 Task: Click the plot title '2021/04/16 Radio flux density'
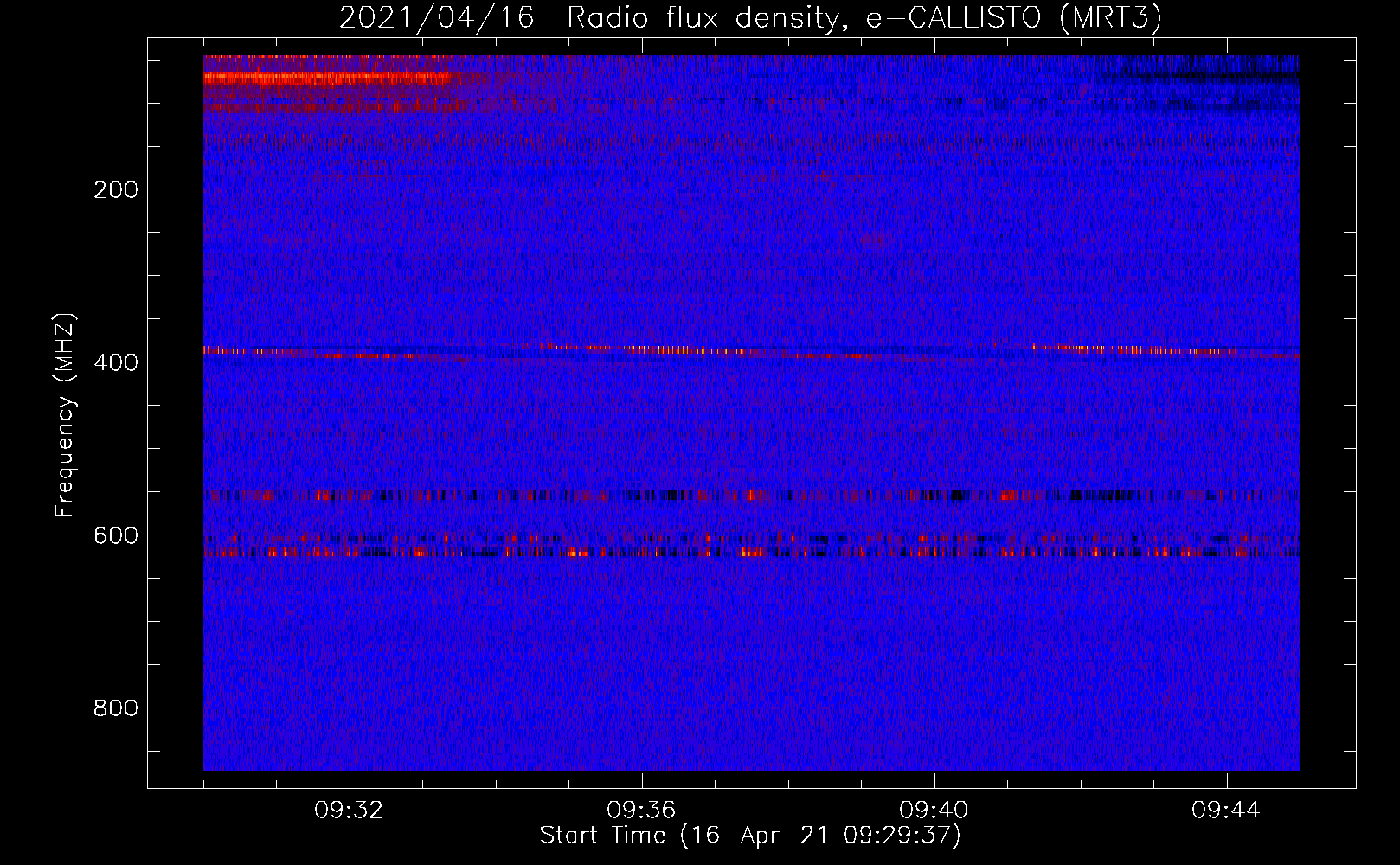(x=750, y=17)
